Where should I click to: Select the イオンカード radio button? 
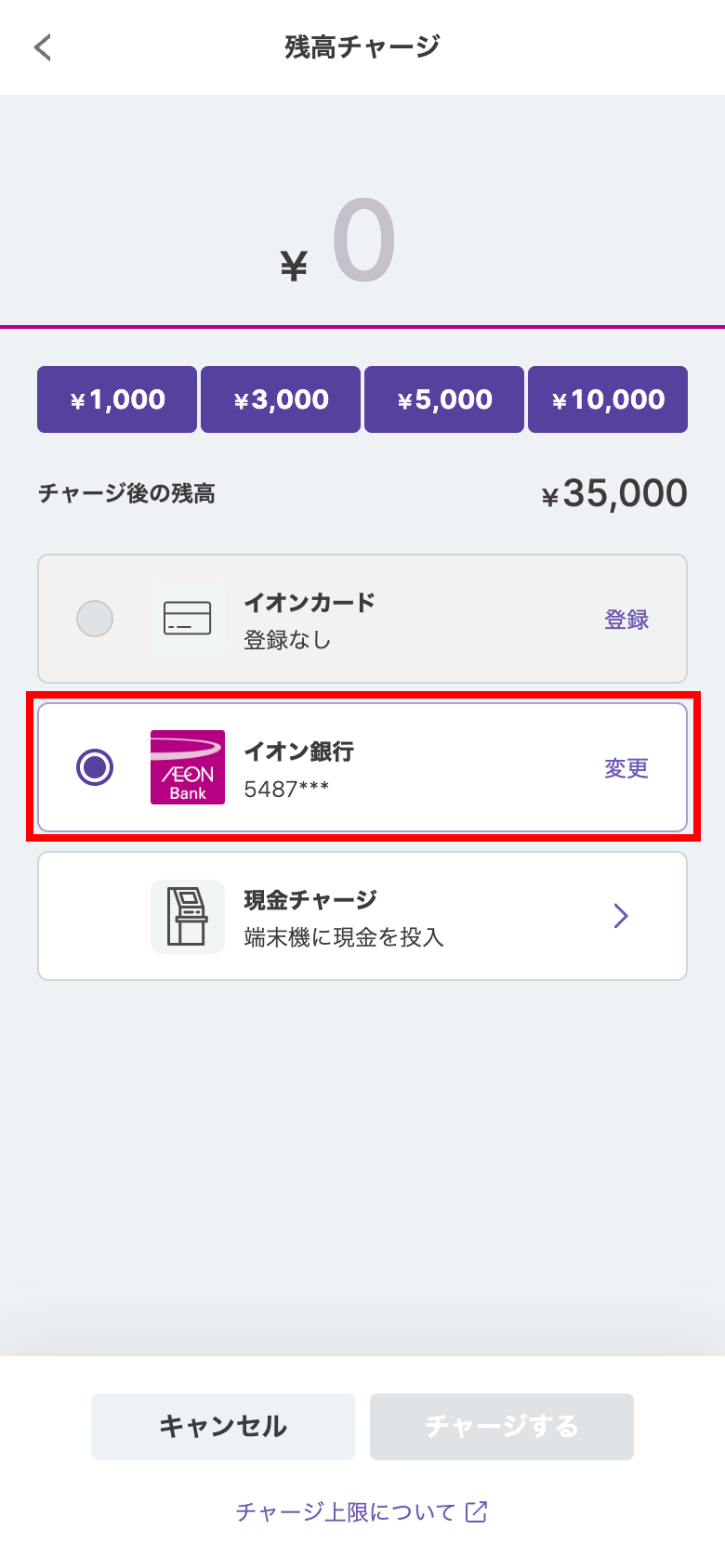tap(95, 619)
